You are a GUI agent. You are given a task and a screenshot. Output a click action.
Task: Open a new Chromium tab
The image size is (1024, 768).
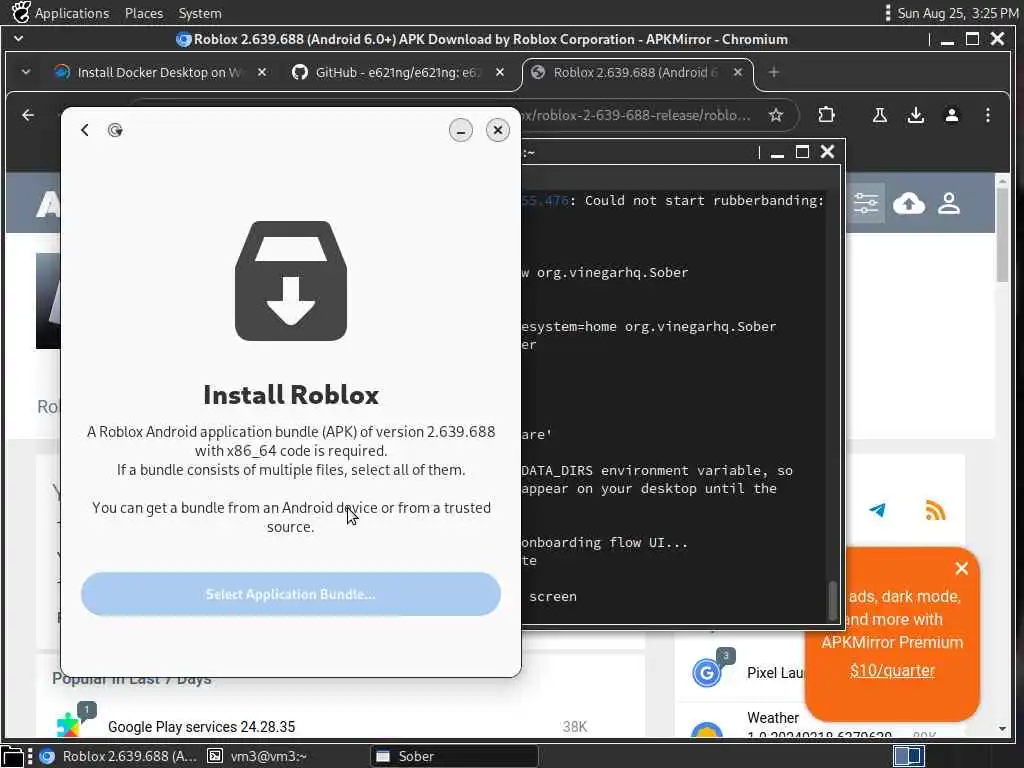[x=774, y=72]
